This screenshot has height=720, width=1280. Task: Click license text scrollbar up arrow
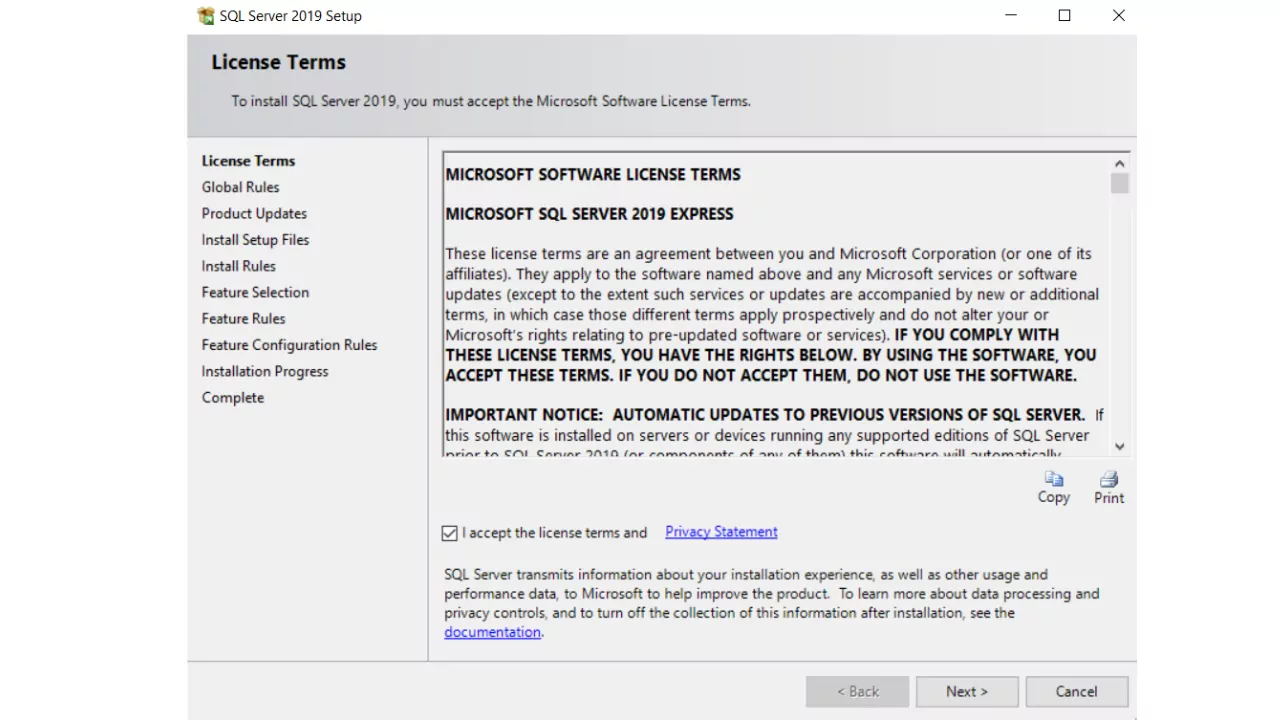pos(1120,163)
